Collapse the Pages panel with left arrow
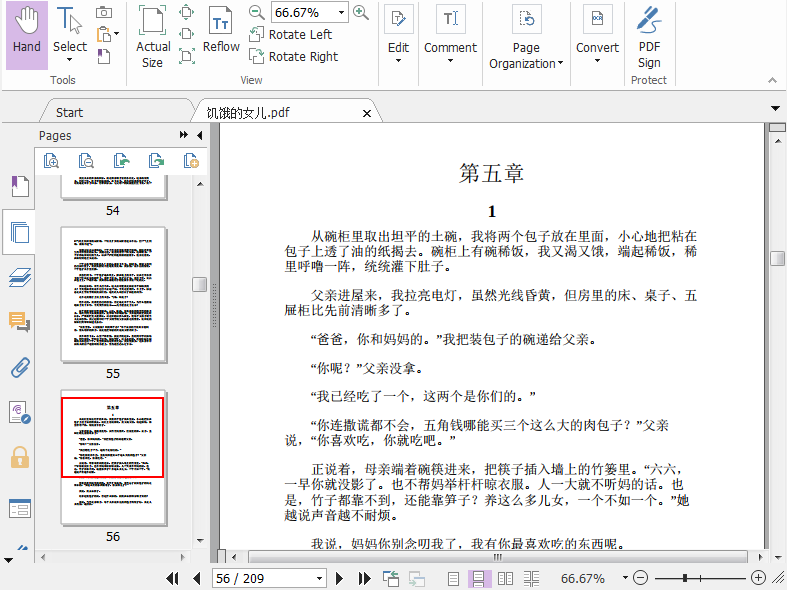 (200, 135)
